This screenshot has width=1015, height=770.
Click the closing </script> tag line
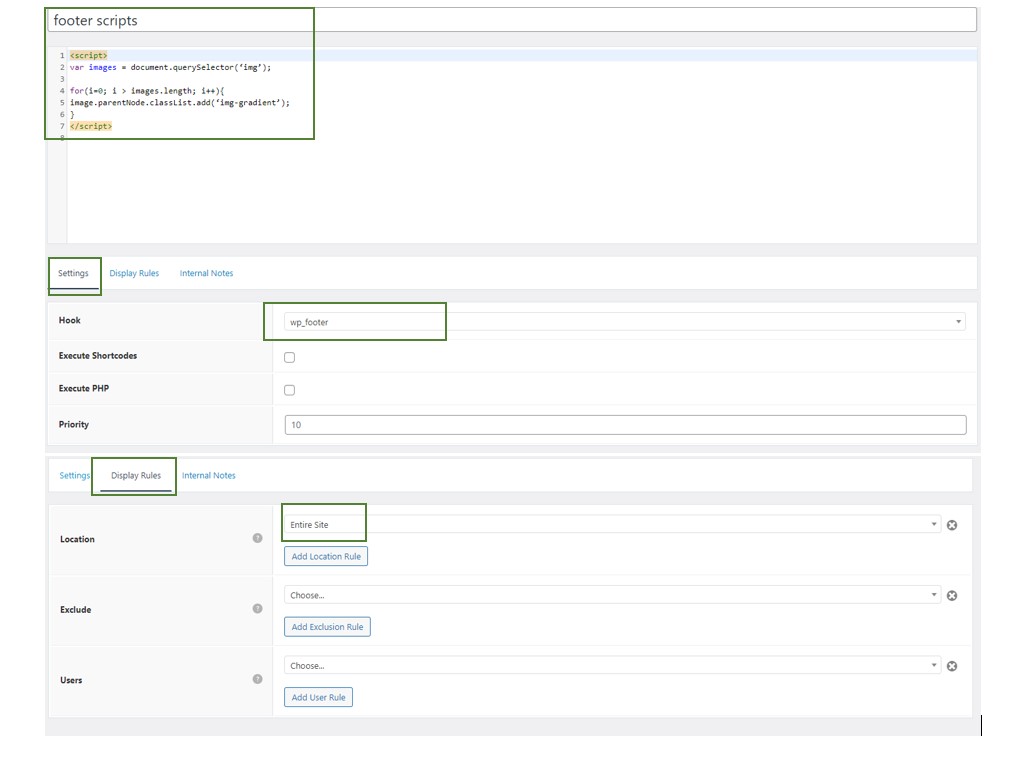tap(91, 126)
